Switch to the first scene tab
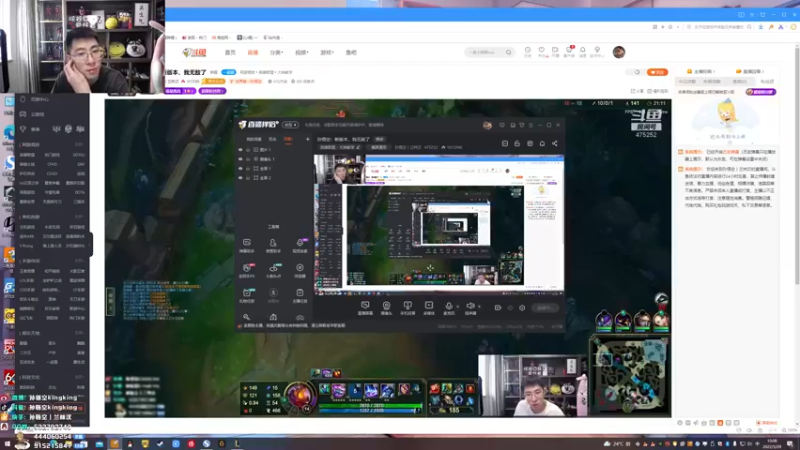Screen dimensions: 800x450 click(x=254, y=139)
